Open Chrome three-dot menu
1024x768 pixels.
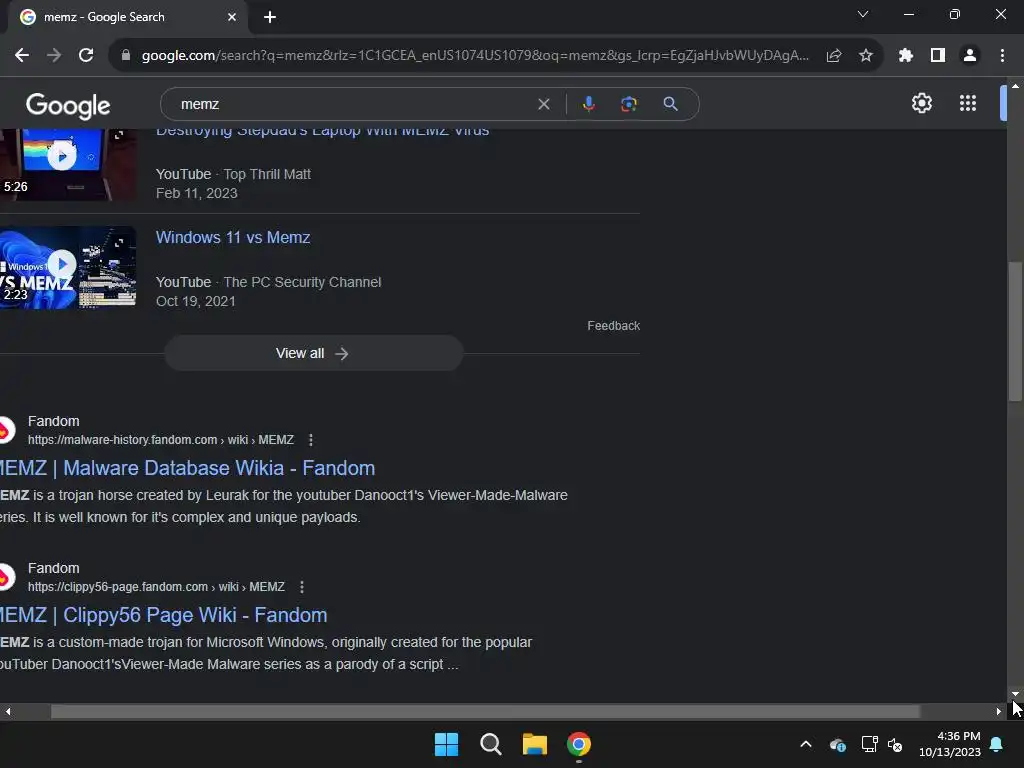(x=1002, y=56)
